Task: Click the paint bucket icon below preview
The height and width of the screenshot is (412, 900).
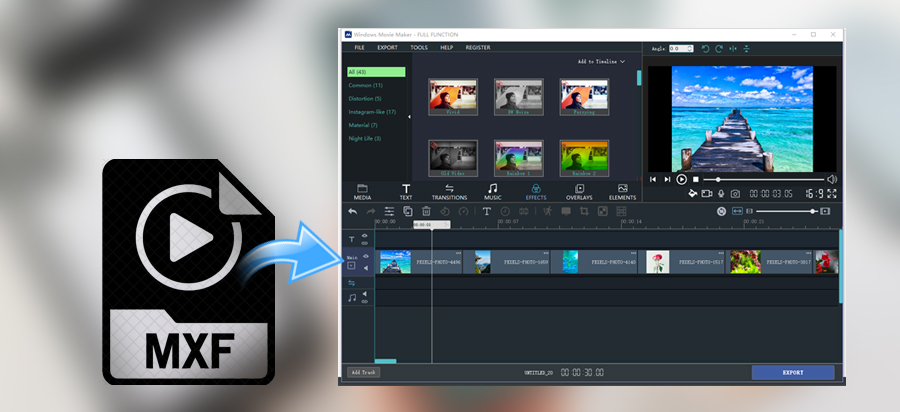Action: click(692, 193)
